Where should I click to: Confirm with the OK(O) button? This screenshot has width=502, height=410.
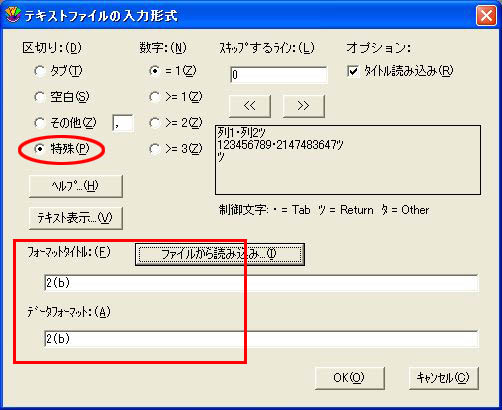(x=350, y=378)
